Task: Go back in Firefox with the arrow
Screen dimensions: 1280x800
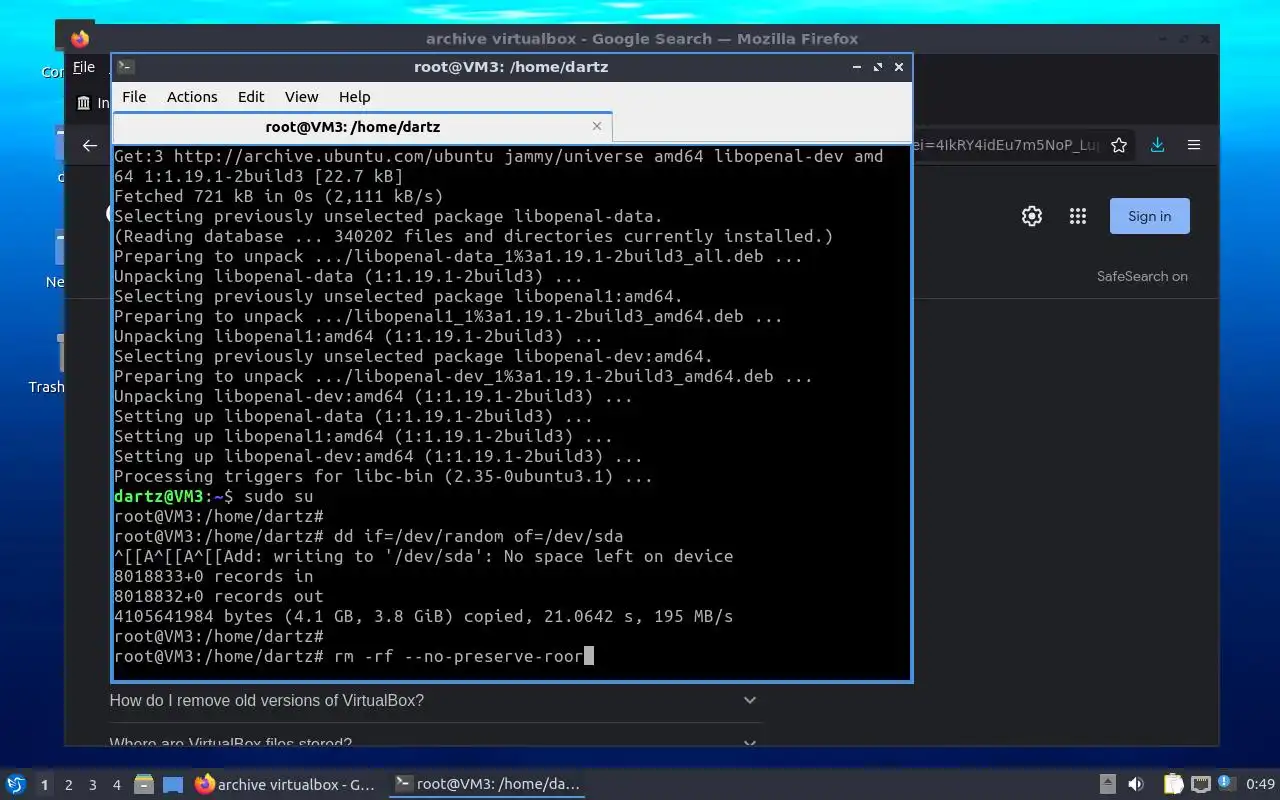Action: (90, 145)
